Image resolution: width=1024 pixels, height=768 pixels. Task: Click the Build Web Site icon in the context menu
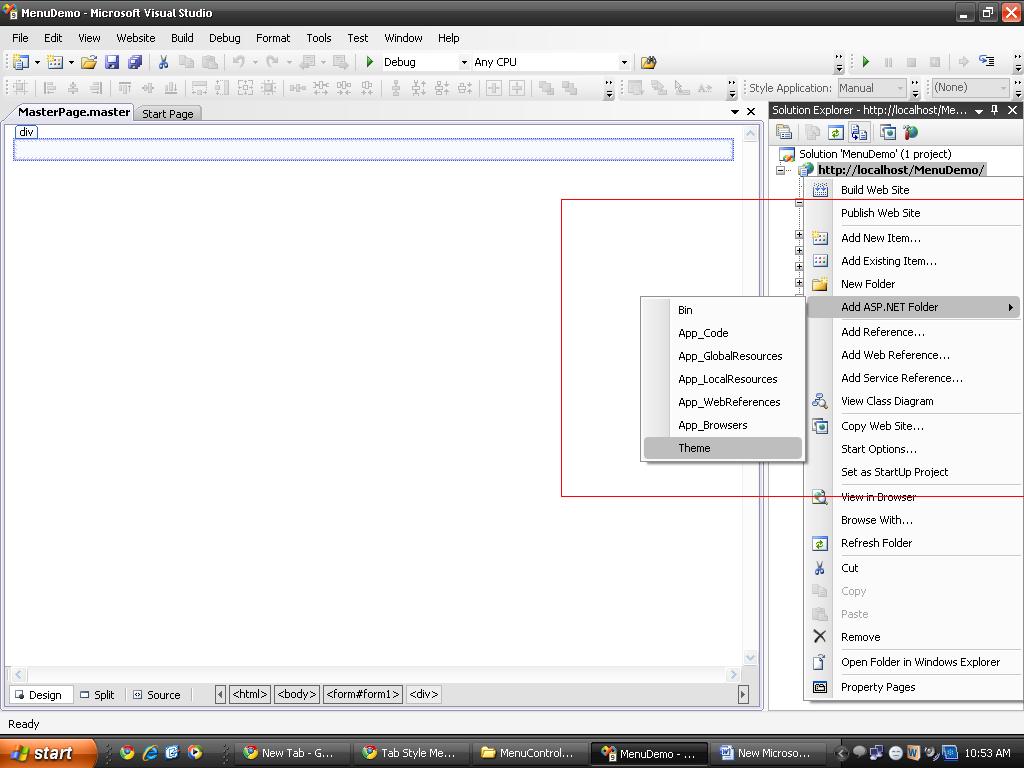coord(820,190)
